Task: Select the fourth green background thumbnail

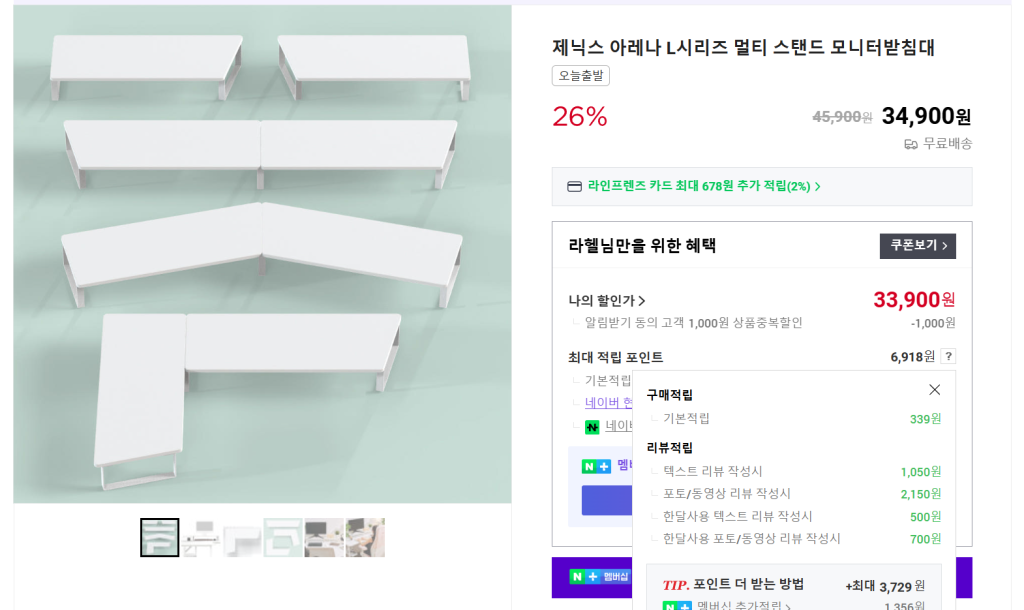Action: point(283,538)
